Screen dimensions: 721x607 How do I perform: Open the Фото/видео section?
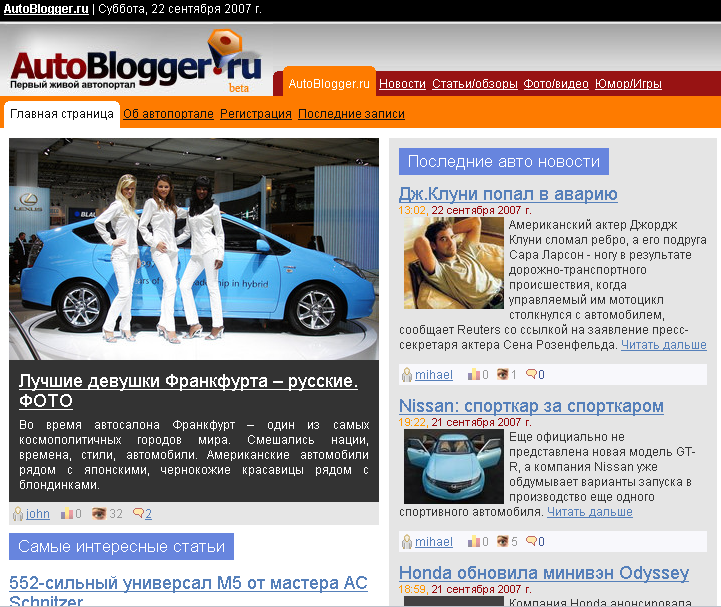556,84
